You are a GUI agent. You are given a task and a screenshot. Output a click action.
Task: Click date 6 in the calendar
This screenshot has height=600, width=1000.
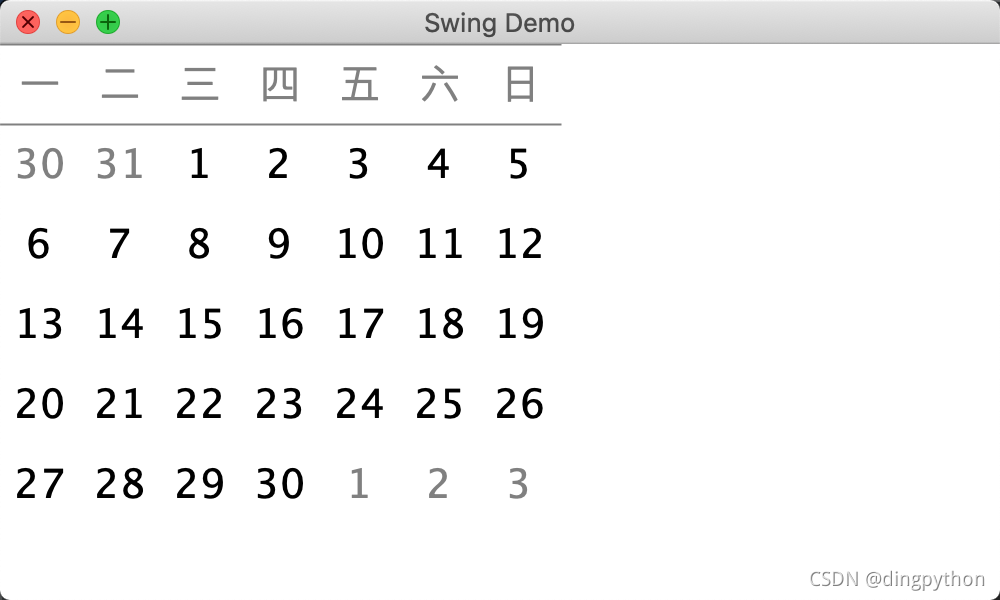(x=39, y=244)
